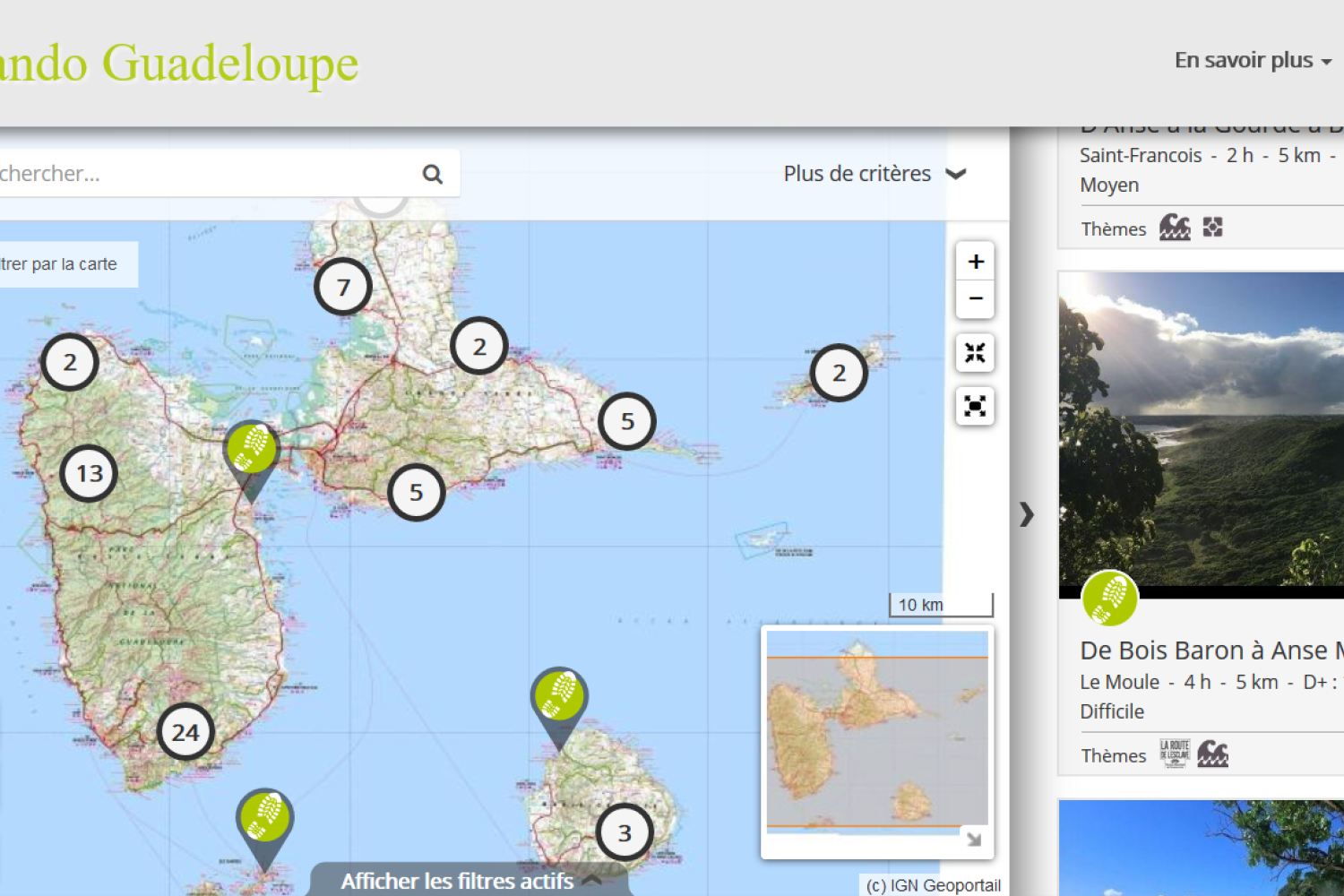1344x896 pixels.
Task: Click the Difficile difficulty label
Action: pyautogui.click(x=1112, y=711)
